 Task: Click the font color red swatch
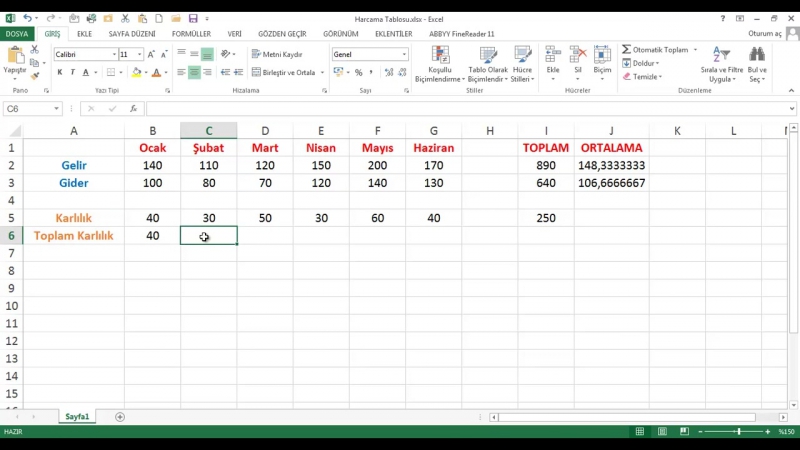157,72
